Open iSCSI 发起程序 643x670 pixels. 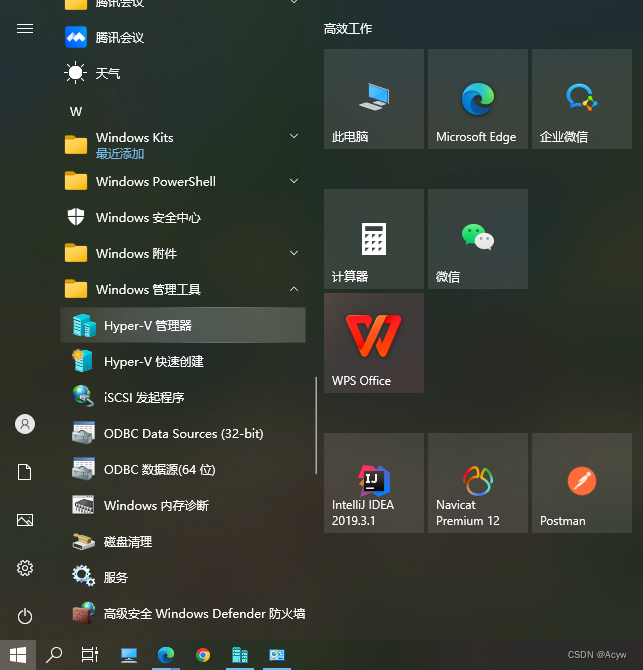(x=183, y=397)
